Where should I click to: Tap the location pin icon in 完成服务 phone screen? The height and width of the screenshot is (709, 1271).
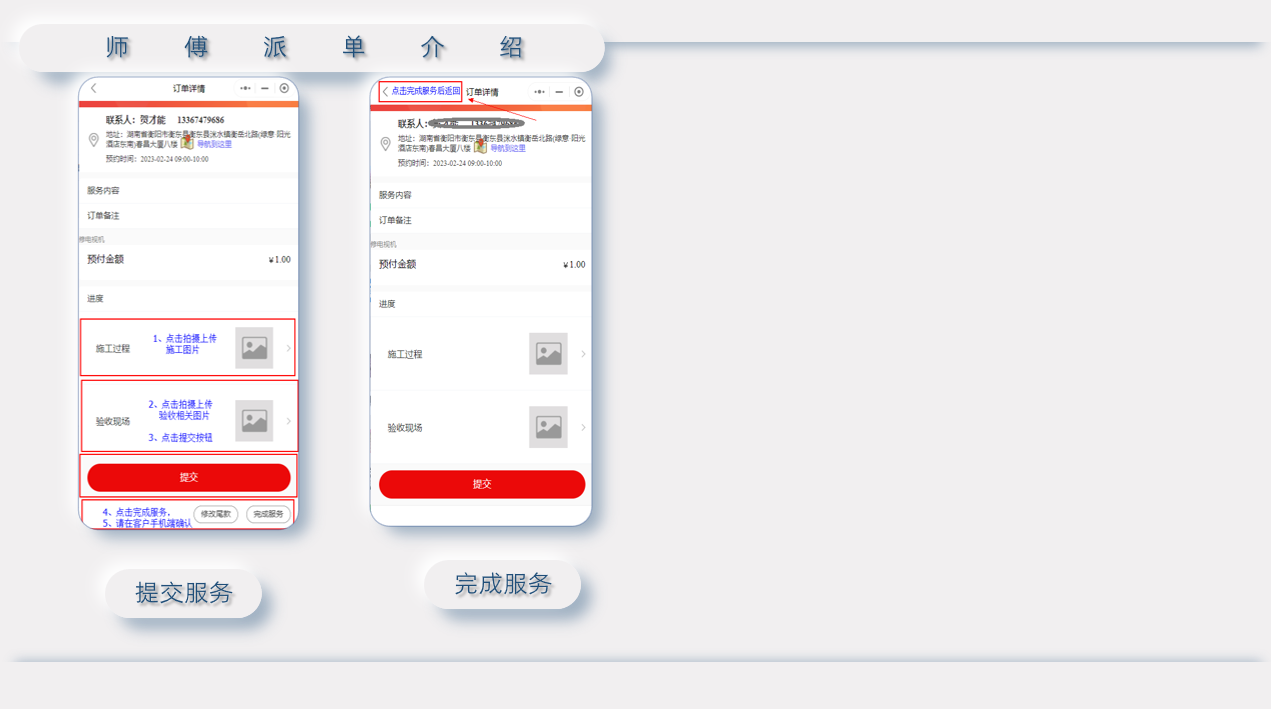385,144
